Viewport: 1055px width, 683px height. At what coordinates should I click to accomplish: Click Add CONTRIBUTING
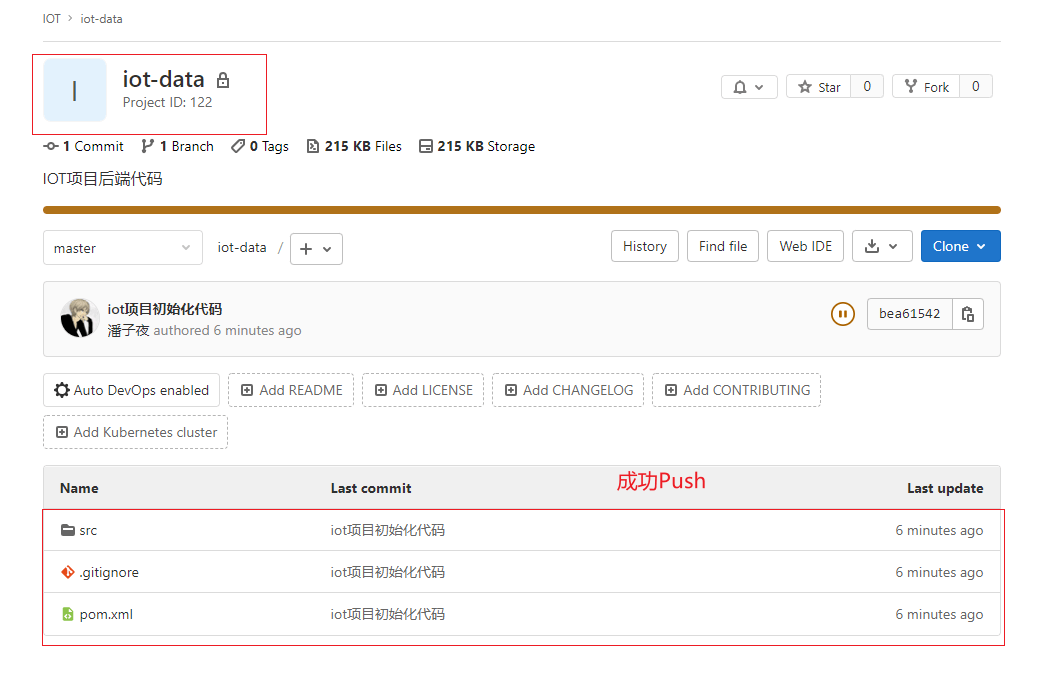coord(737,390)
